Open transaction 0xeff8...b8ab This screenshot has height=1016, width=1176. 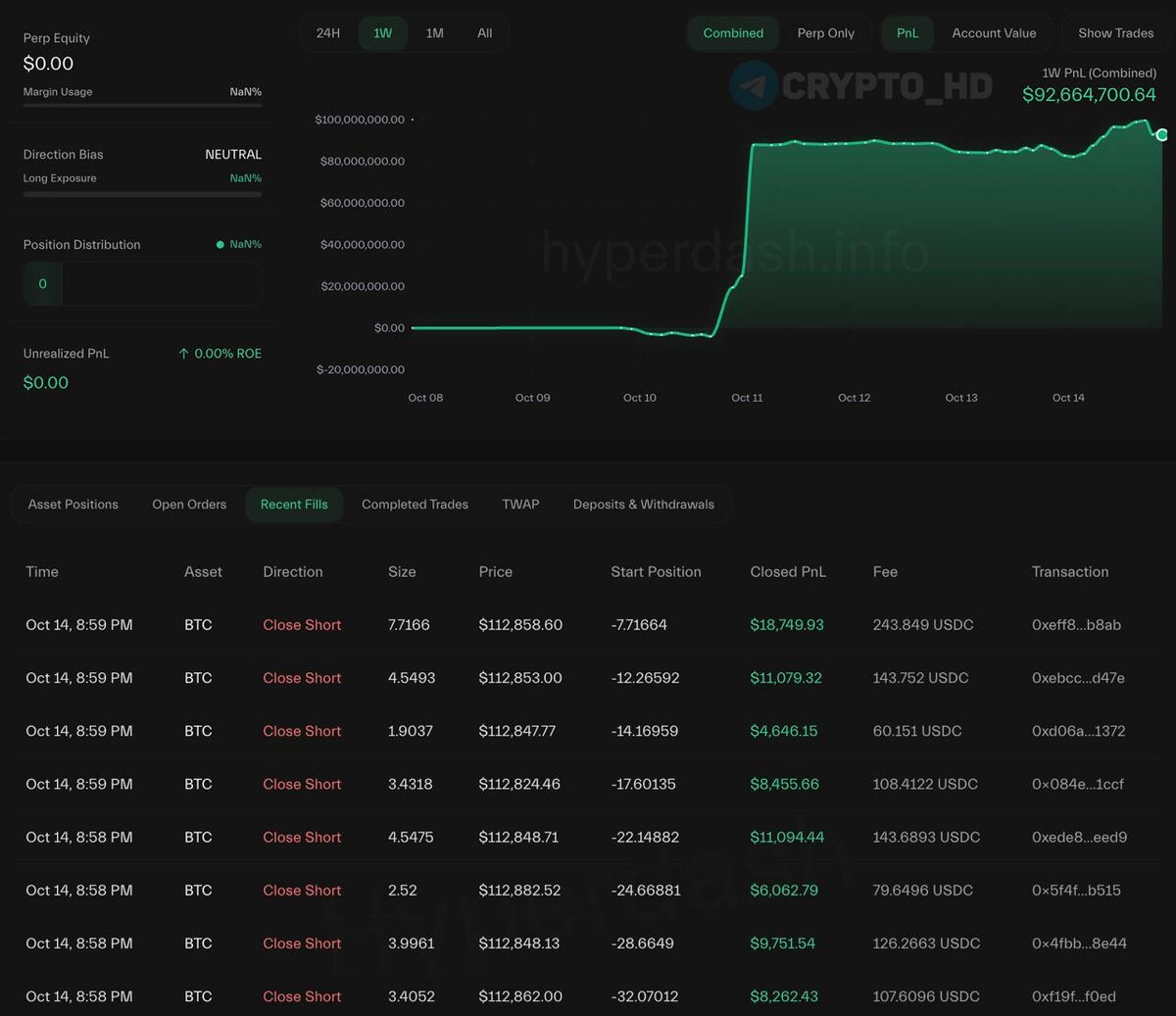click(x=1076, y=625)
